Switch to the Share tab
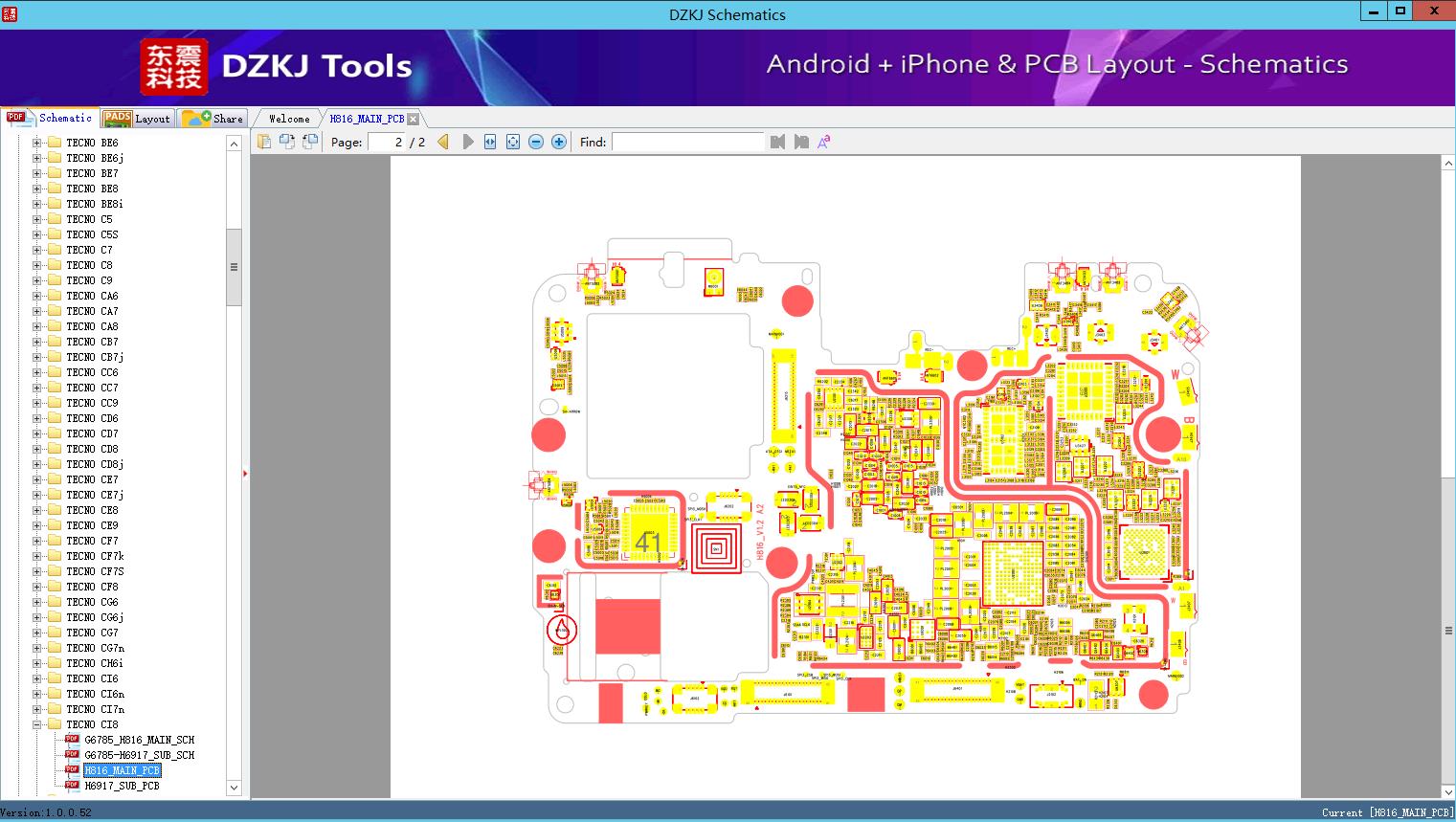Image resolution: width=1456 pixels, height=822 pixels. [x=213, y=119]
